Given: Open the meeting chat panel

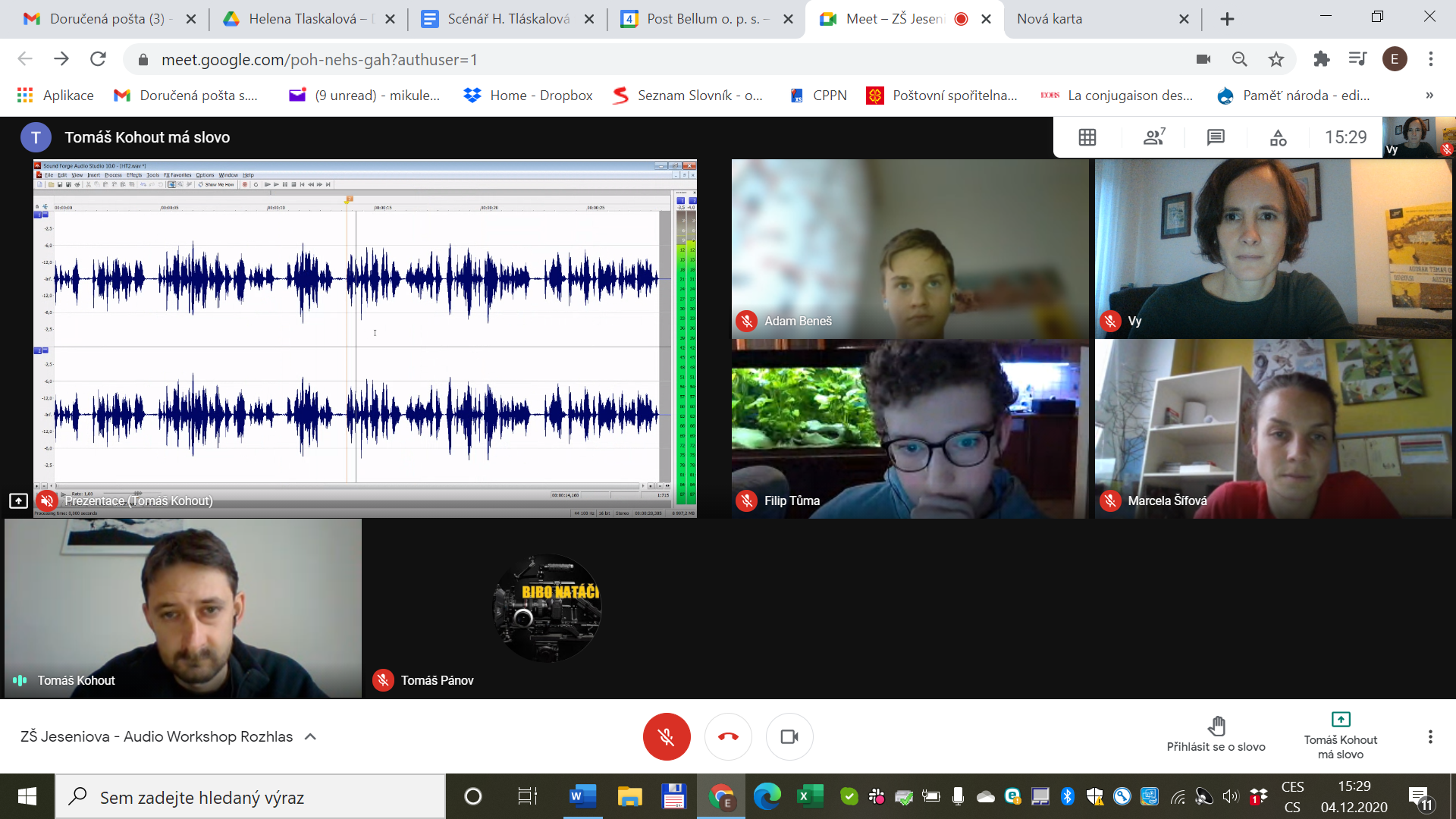Looking at the screenshot, I should click(1216, 137).
